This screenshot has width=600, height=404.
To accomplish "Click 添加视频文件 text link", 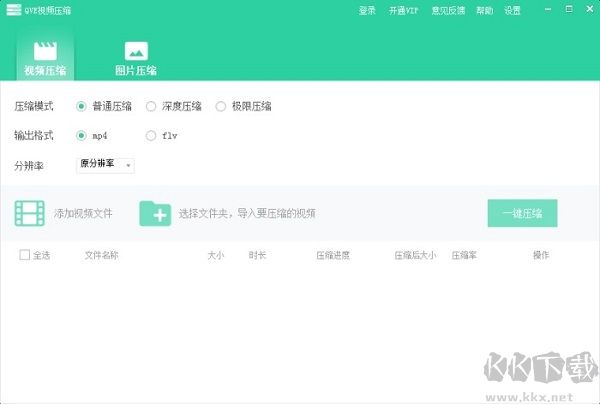I will click(83, 213).
